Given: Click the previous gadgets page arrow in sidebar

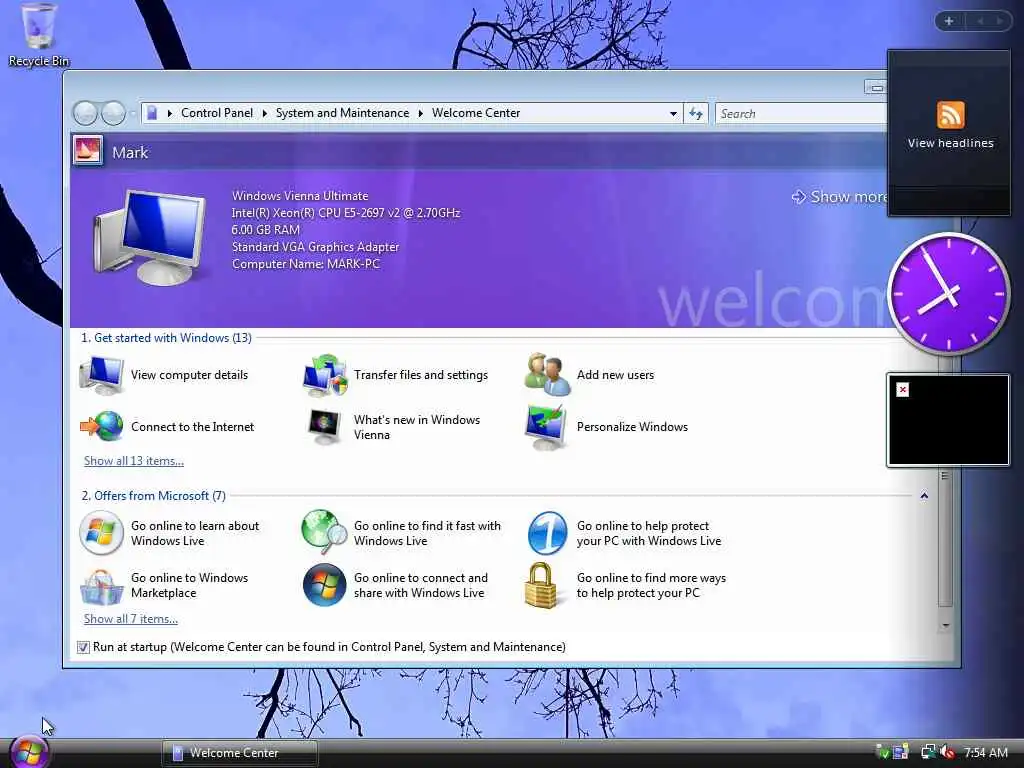Looking at the screenshot, I should (x=980, y=21).
